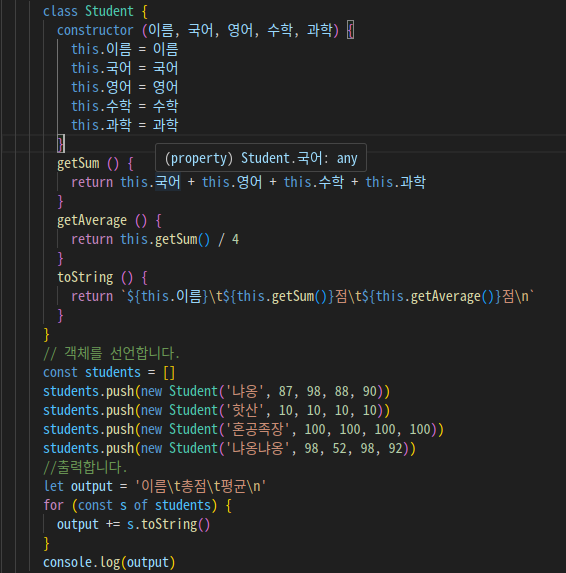Click the getAverage method definition name
Viewport: 566px width, 573px height.
point(92,220)
